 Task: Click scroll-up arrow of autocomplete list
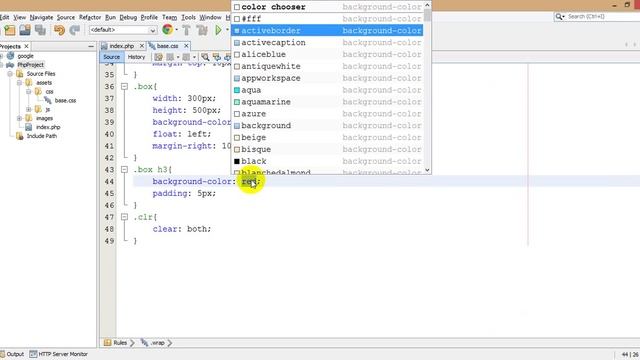(x=427, y=5)
